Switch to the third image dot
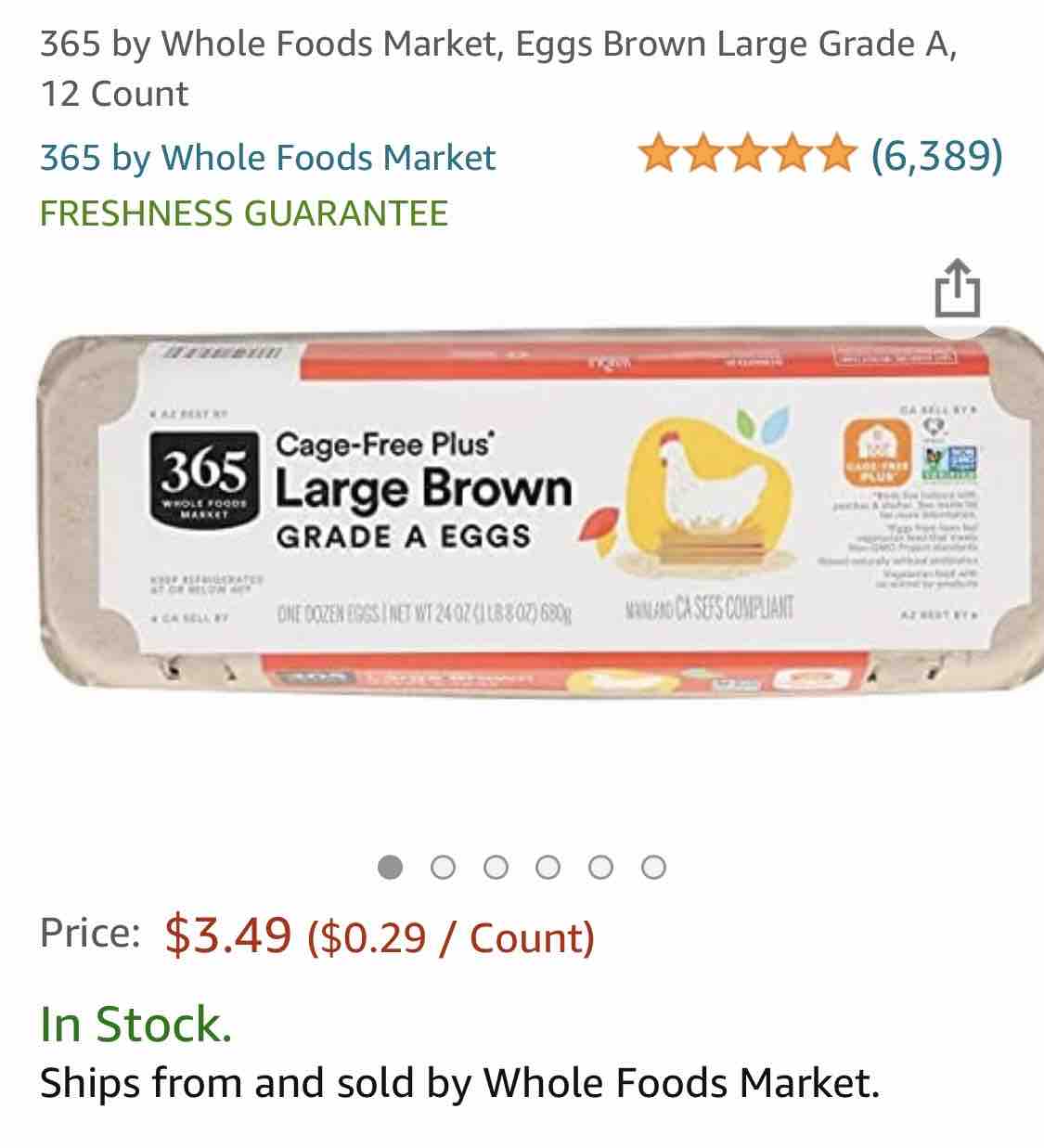 pyautogui.click(x=496, y=868)
